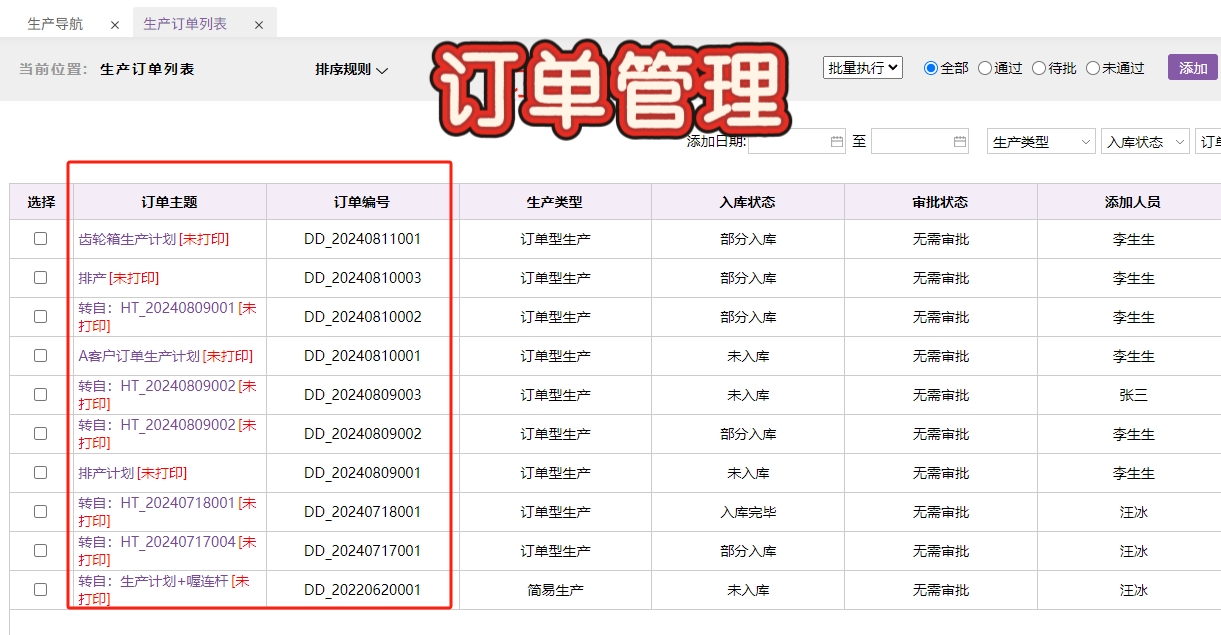This screenshot has height=635, width=1221.
Task: Click 未入库 in row DD_20240810001
Action: (748, 356)
